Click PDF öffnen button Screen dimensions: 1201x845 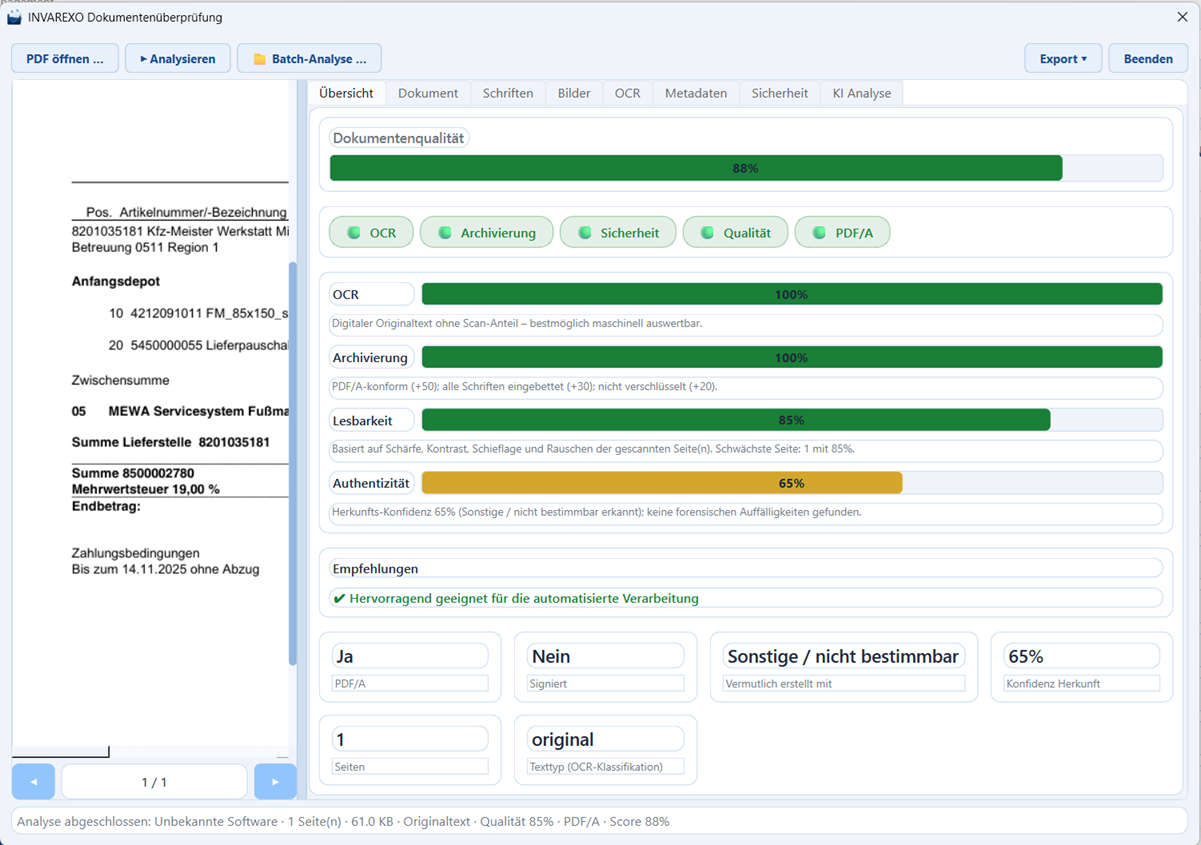tap(65, 59)
